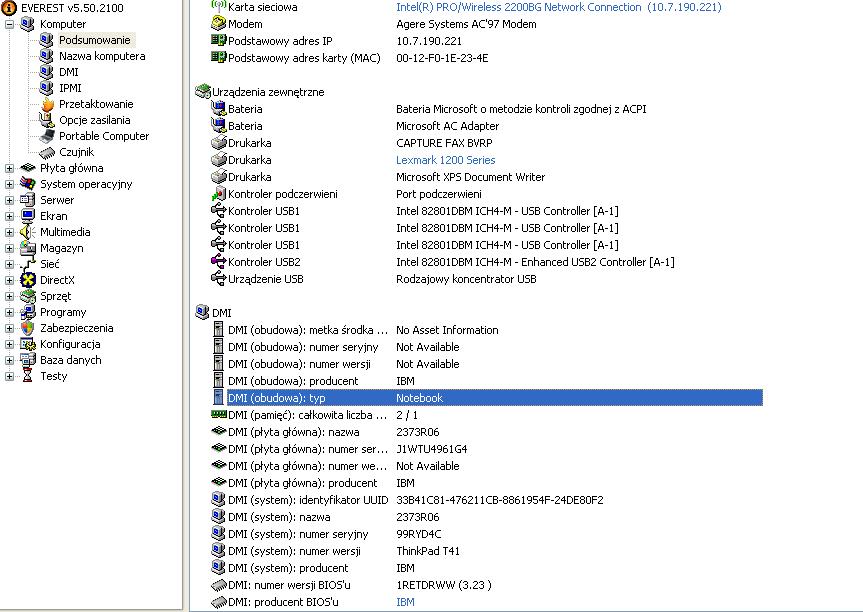
Task: Open the Lexmark 1200 Series link
Action: coord(445,160)
